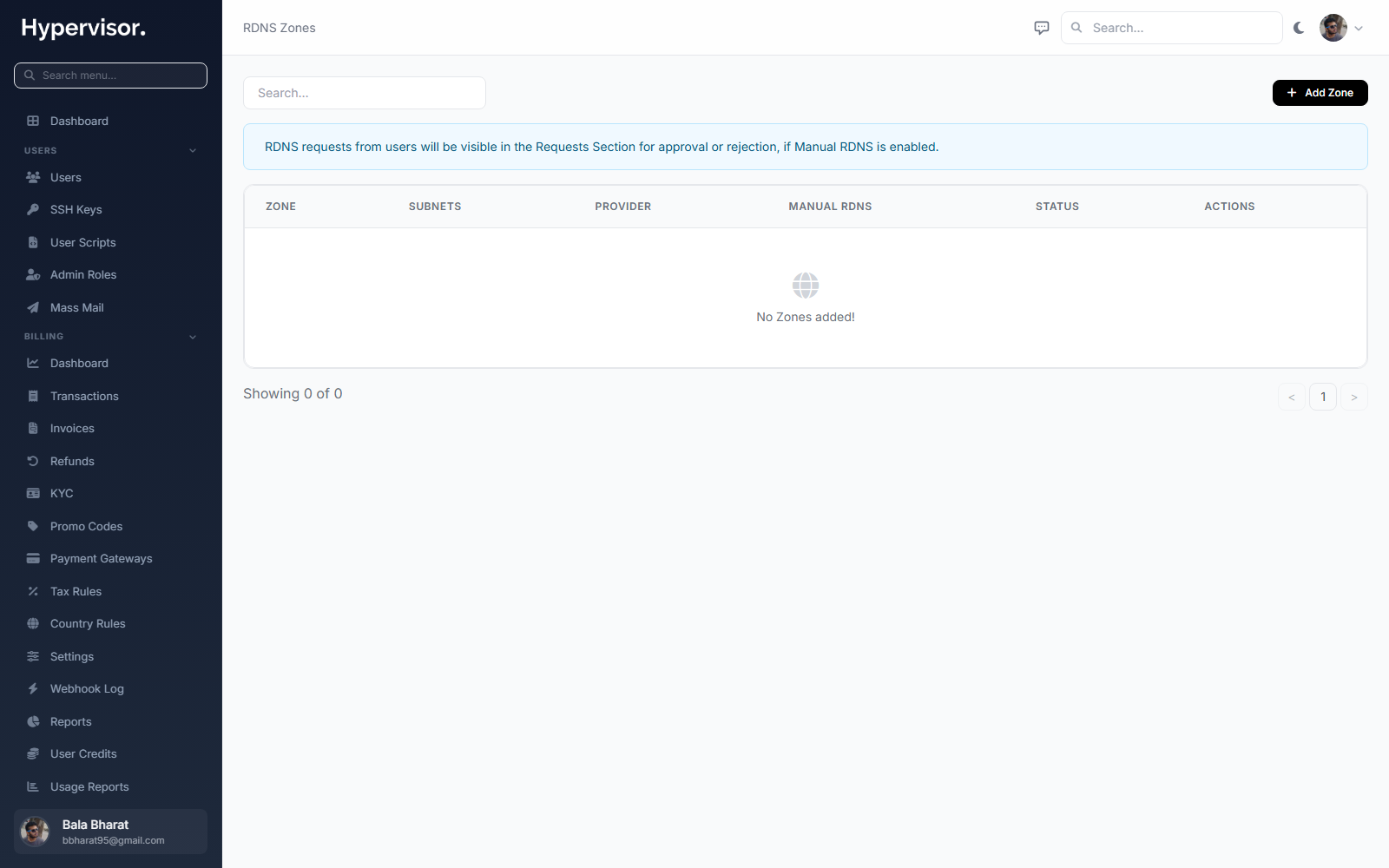Click the SSH Keys key icon

coord(33,209)
